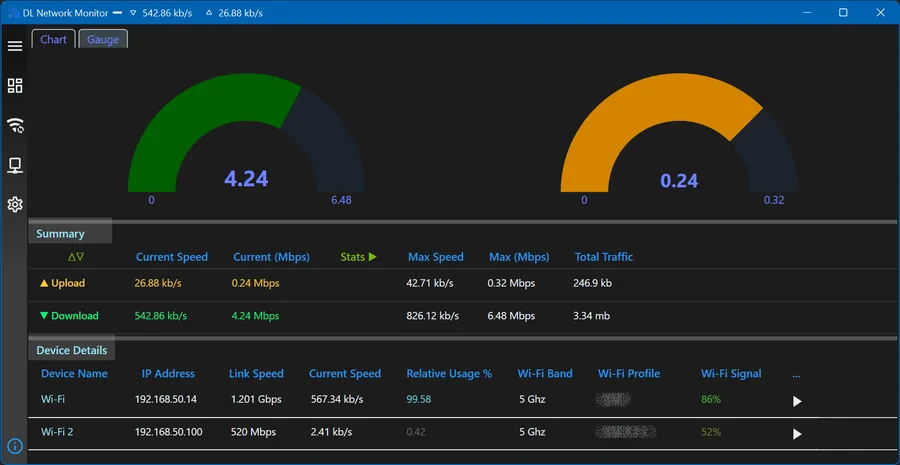Click the 52% Wi-Fi signal value

coord(711,432)
